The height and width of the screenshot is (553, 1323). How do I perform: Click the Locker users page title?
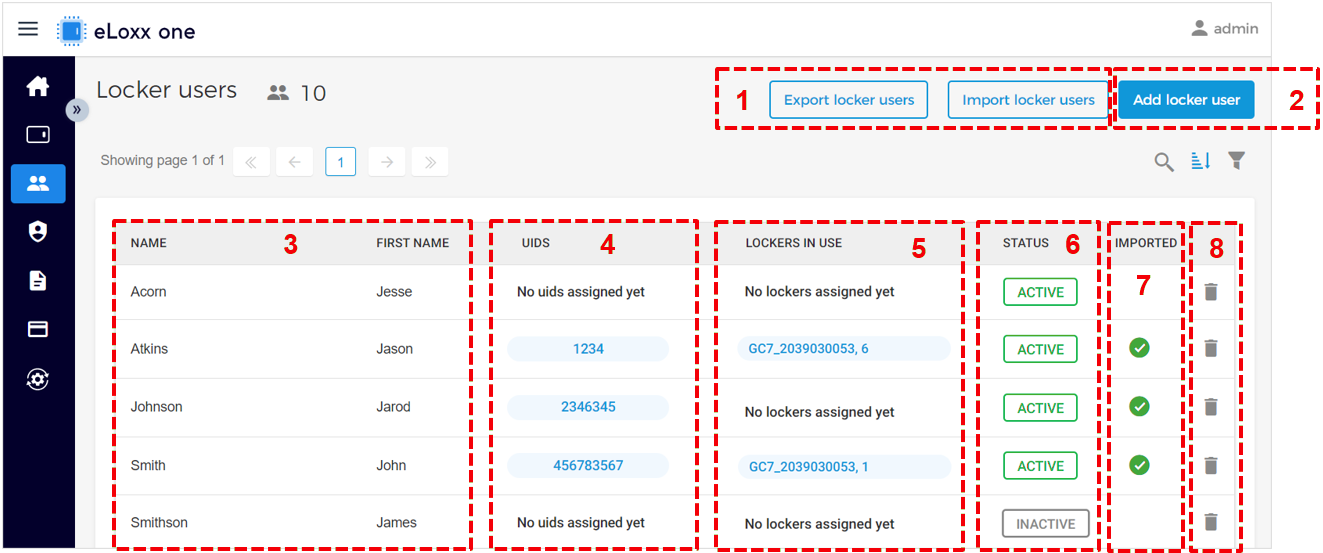[167, 90]
